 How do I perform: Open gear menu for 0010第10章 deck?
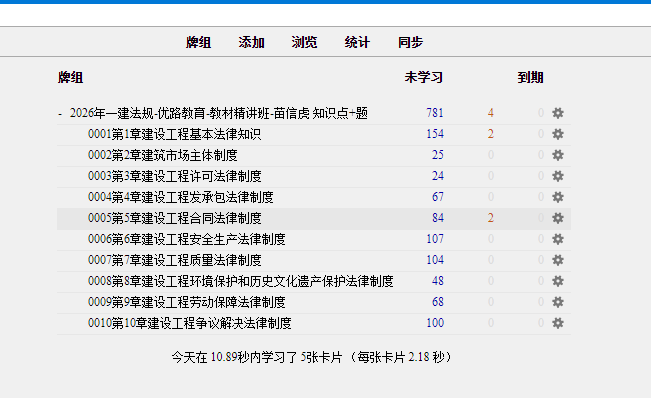pos(558,323)
